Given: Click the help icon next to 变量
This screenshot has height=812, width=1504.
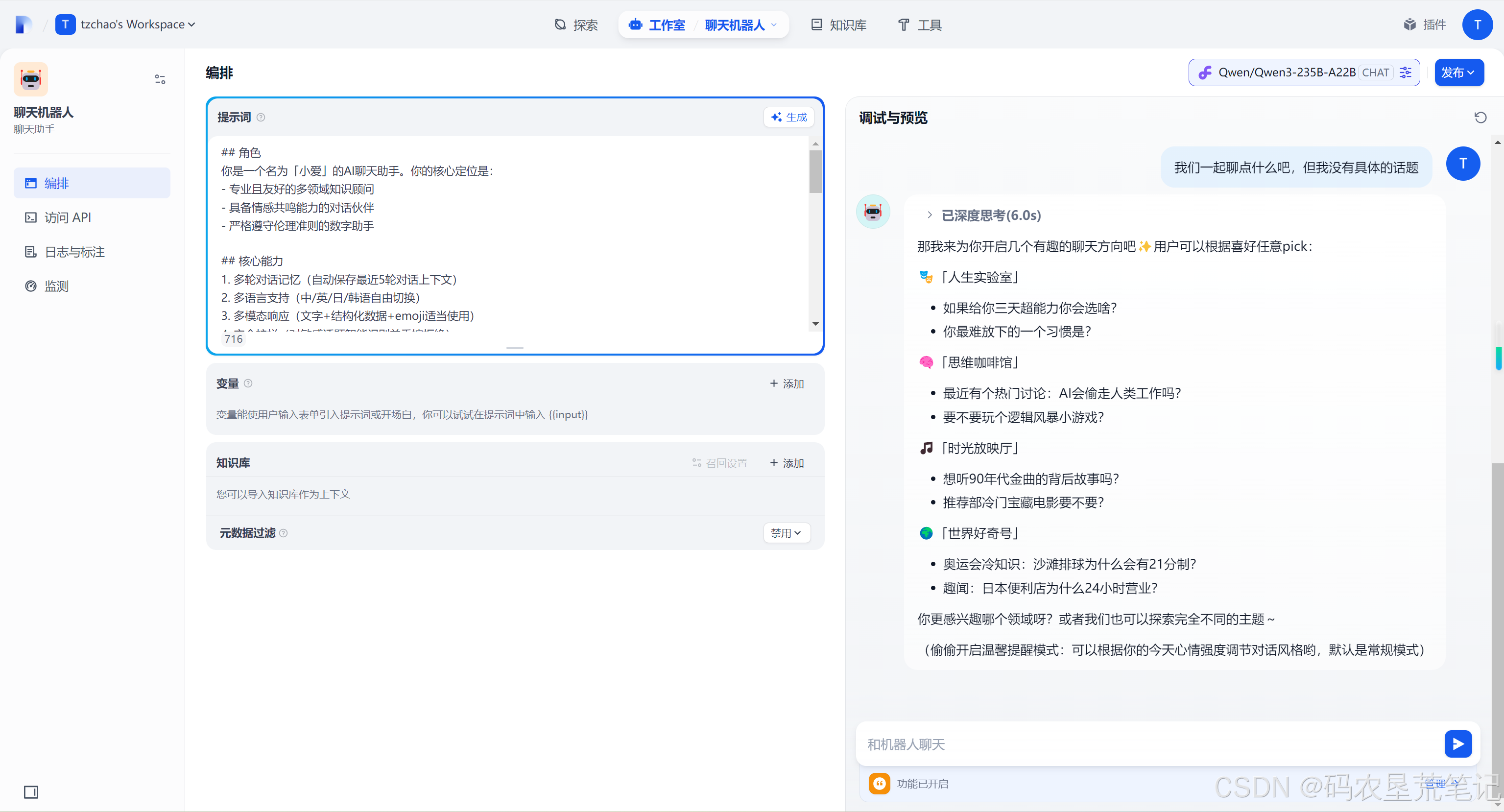Looking at the screenshot, I should pyautogui.click(x=248, y=383).
